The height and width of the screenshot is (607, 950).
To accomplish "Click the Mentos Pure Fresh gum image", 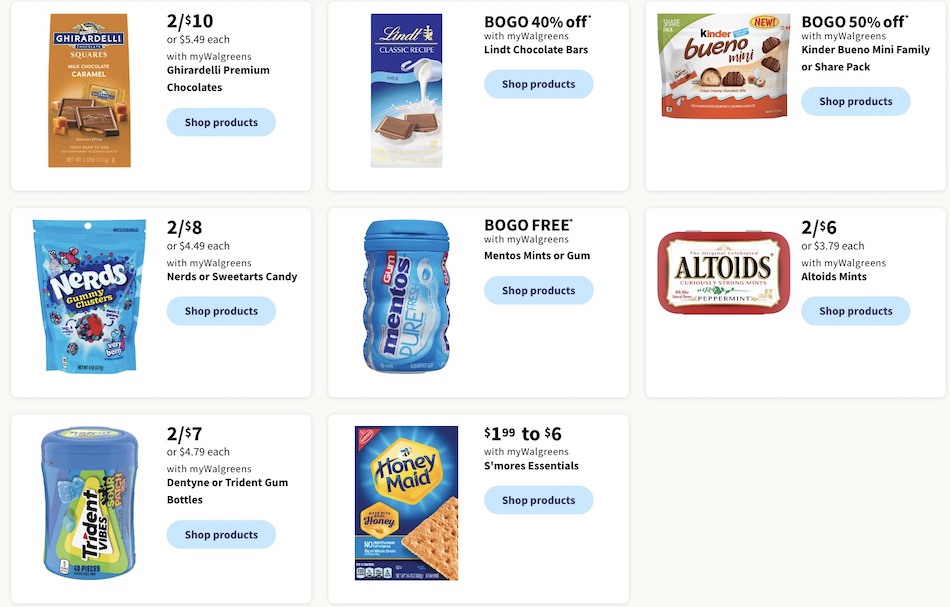I will [x=404, y=295].
